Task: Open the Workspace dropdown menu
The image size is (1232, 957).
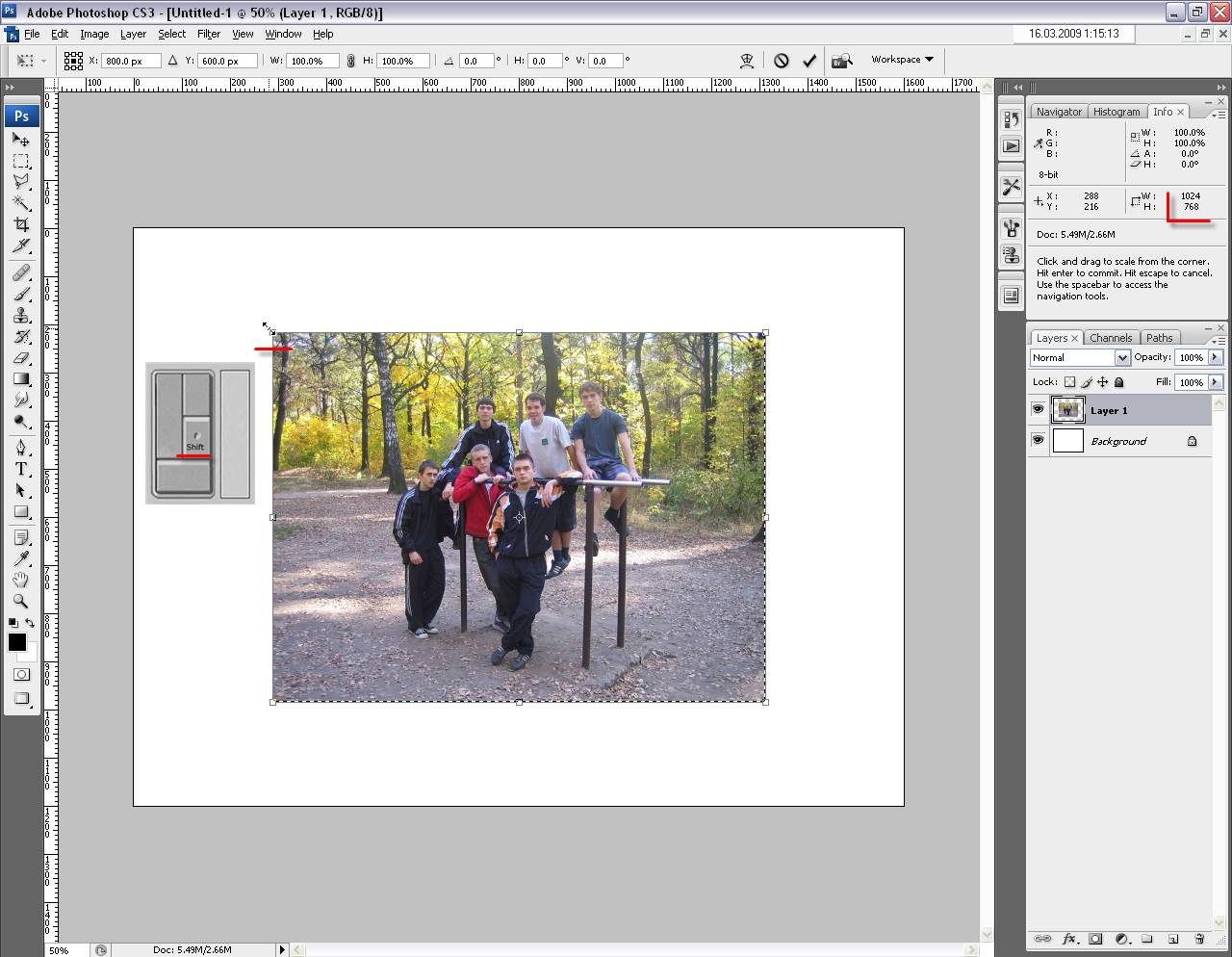Action: (902, 60)
